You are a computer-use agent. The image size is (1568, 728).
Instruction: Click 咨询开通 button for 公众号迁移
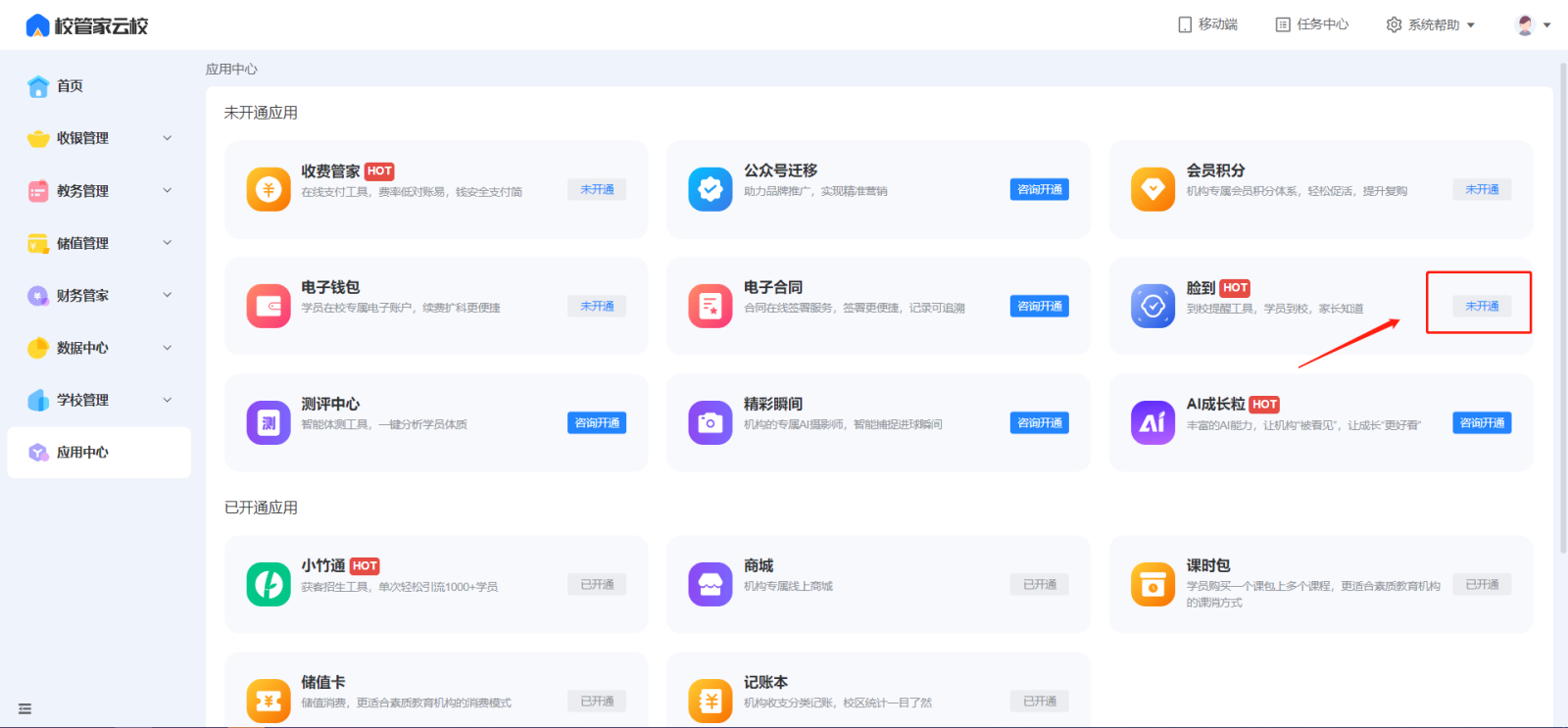(1040, 189)
